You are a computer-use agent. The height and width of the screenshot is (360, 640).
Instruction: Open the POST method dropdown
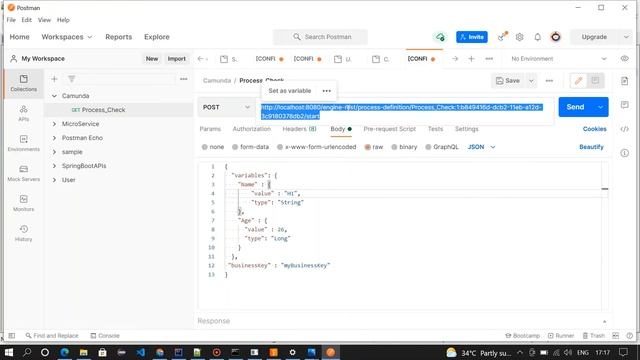coord(227,107)
